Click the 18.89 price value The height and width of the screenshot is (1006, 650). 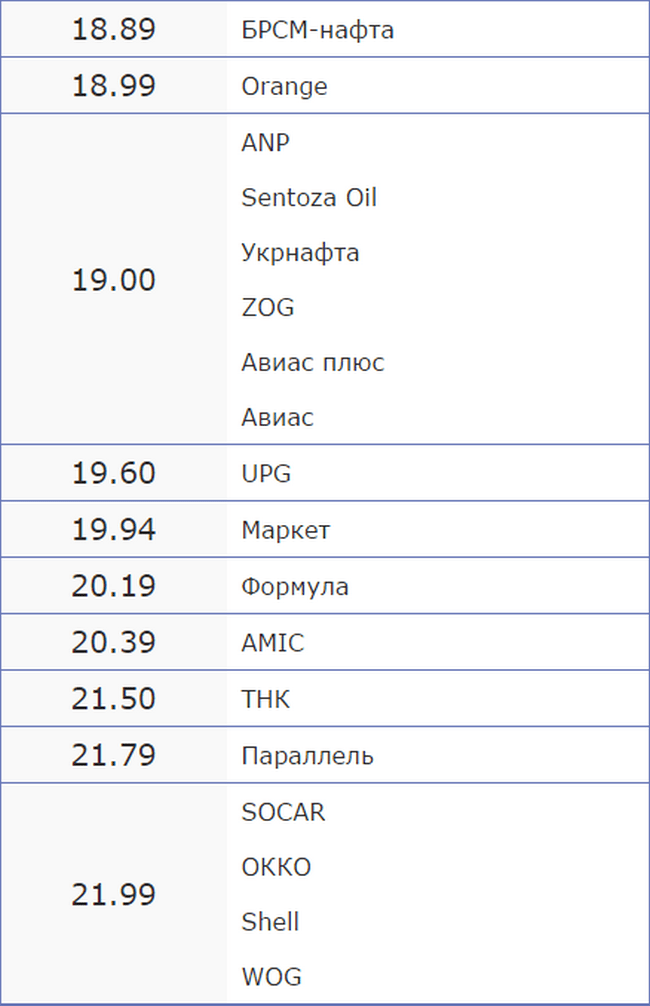[114, 30]
